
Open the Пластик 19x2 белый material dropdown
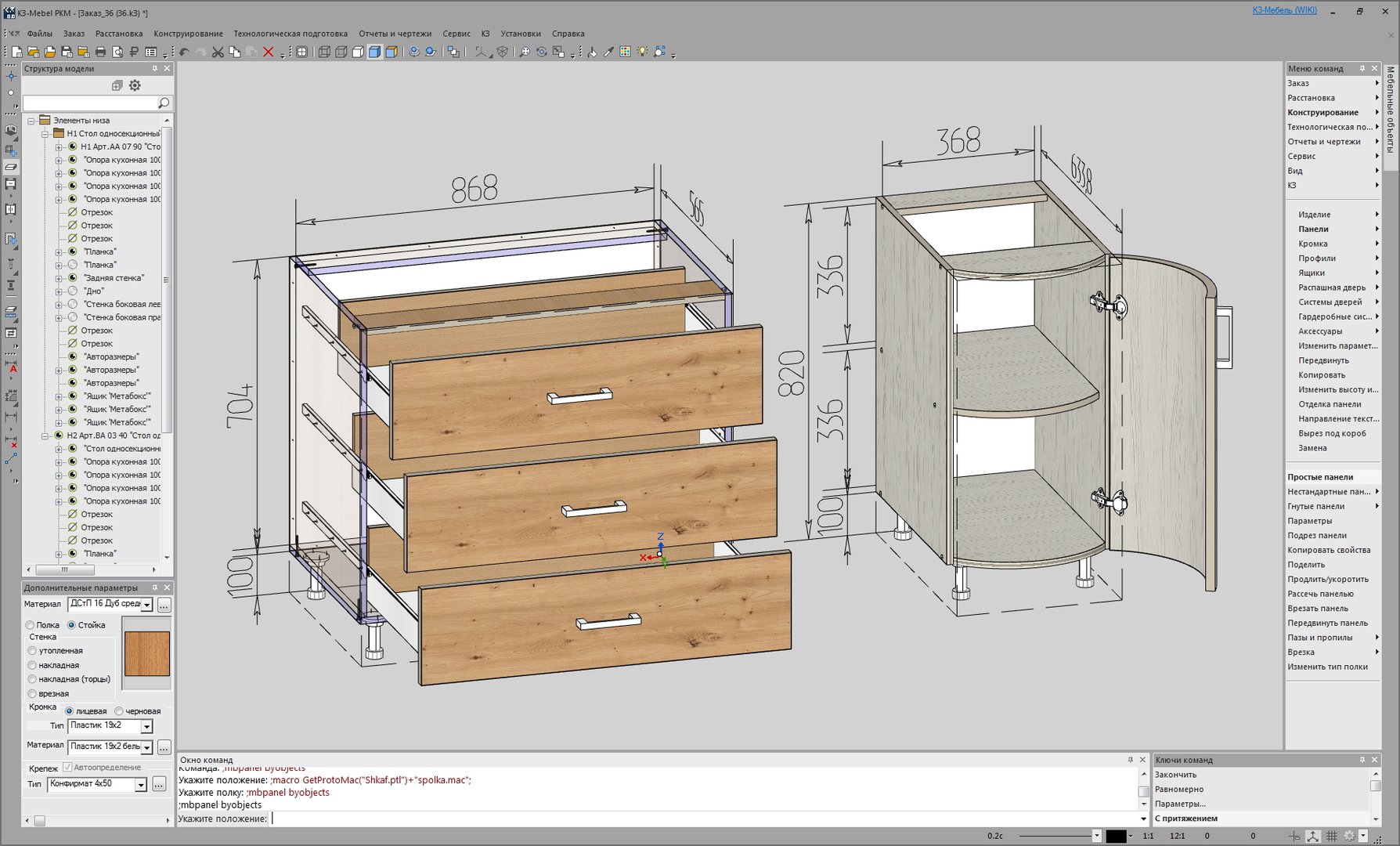tap(146, 747)
